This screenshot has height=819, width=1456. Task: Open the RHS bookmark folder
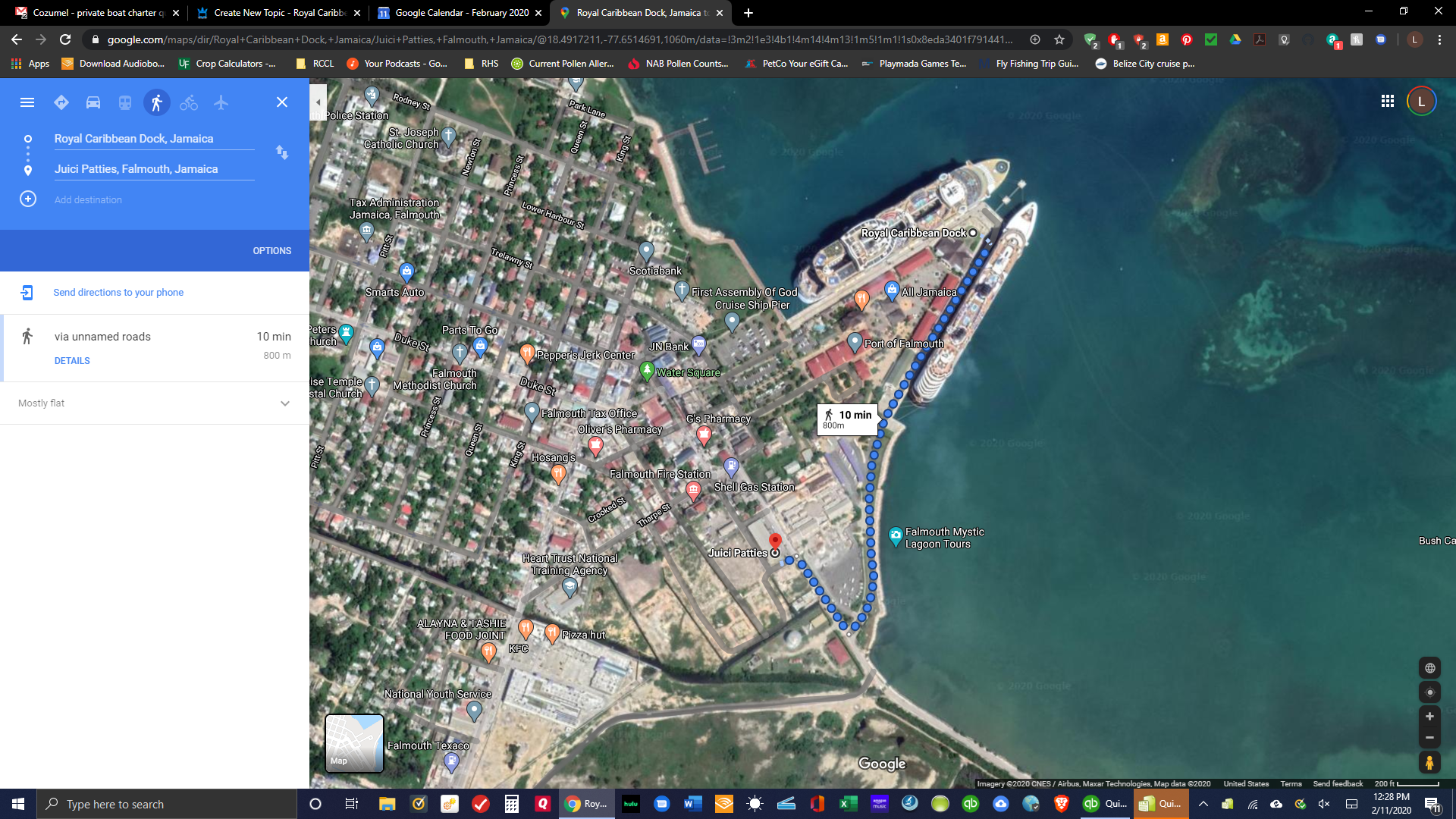(482, 64)
